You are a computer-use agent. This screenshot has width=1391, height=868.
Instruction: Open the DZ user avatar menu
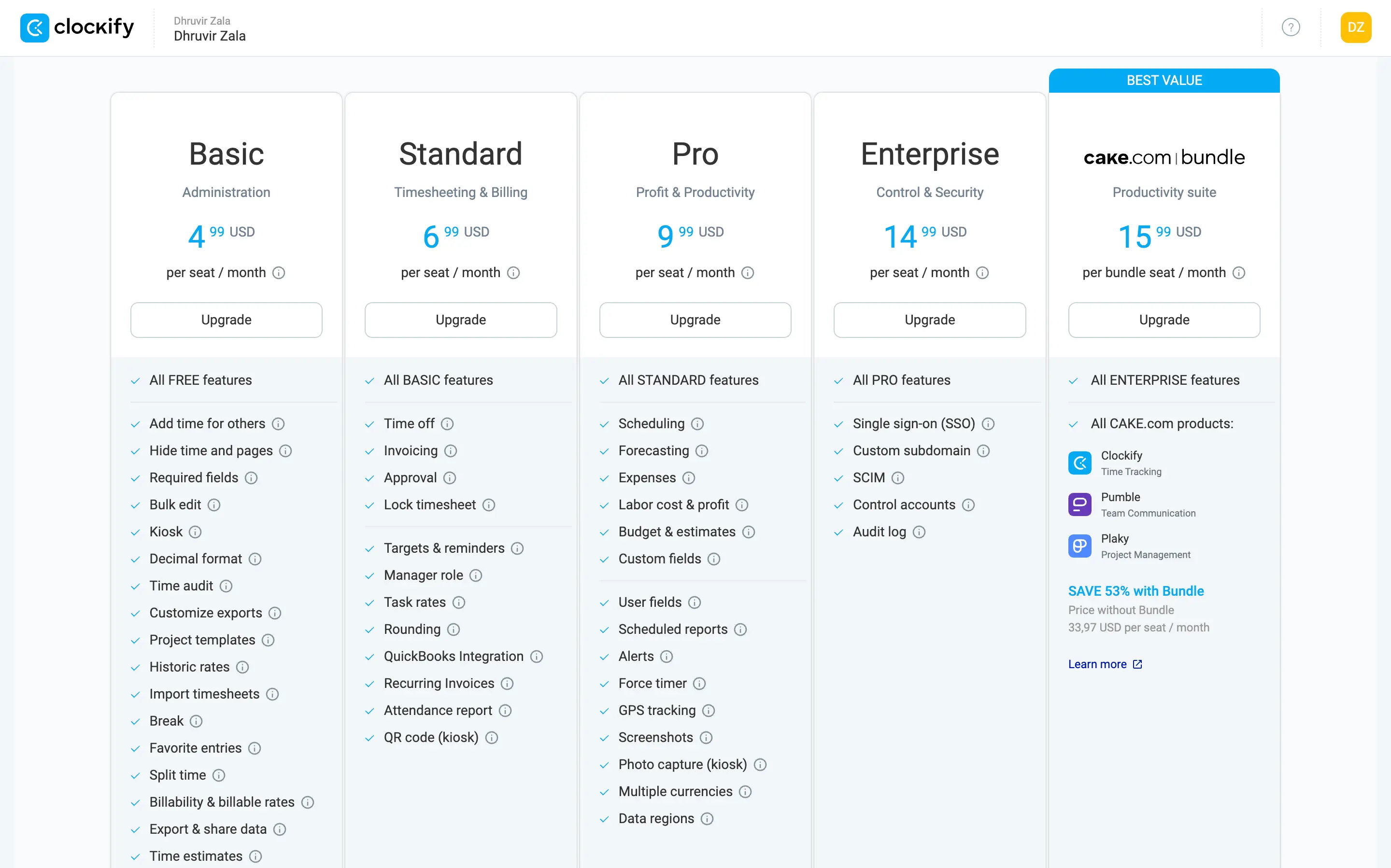click(x=1355, y=28)
